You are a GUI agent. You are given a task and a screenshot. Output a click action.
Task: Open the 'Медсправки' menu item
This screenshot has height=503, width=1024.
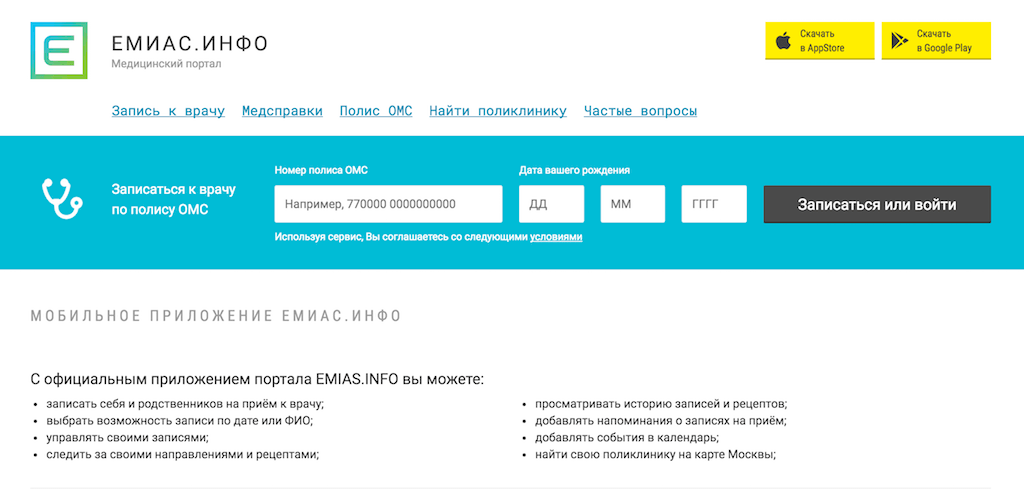(x=282, y=111)
